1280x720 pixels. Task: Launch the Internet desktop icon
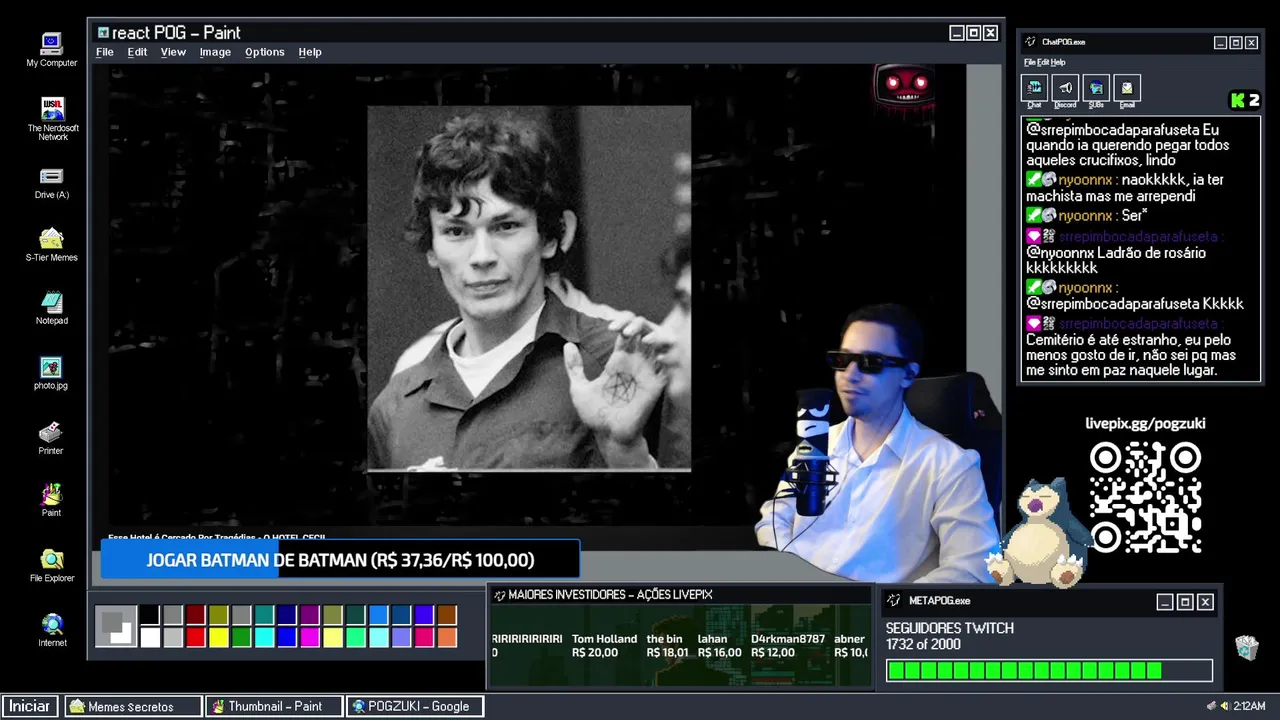pyautogui.click(x=52, y=630)
